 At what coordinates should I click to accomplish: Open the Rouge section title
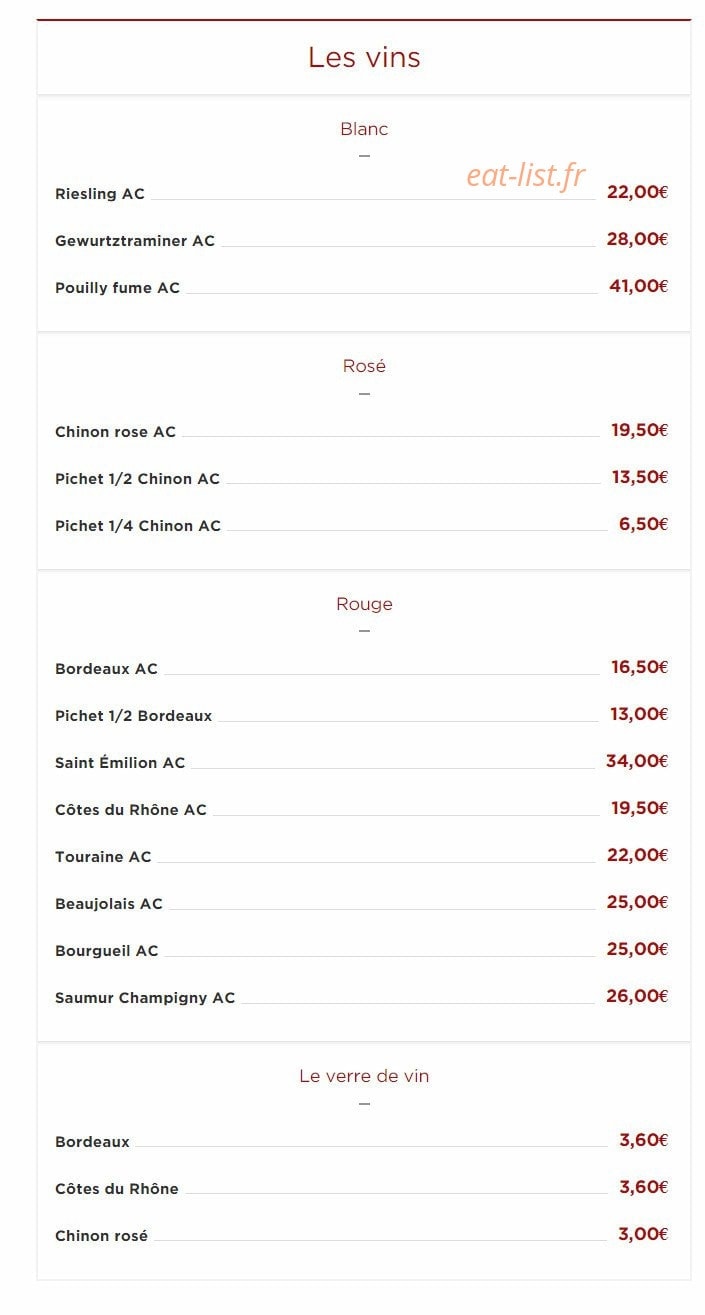coord(364,604)
